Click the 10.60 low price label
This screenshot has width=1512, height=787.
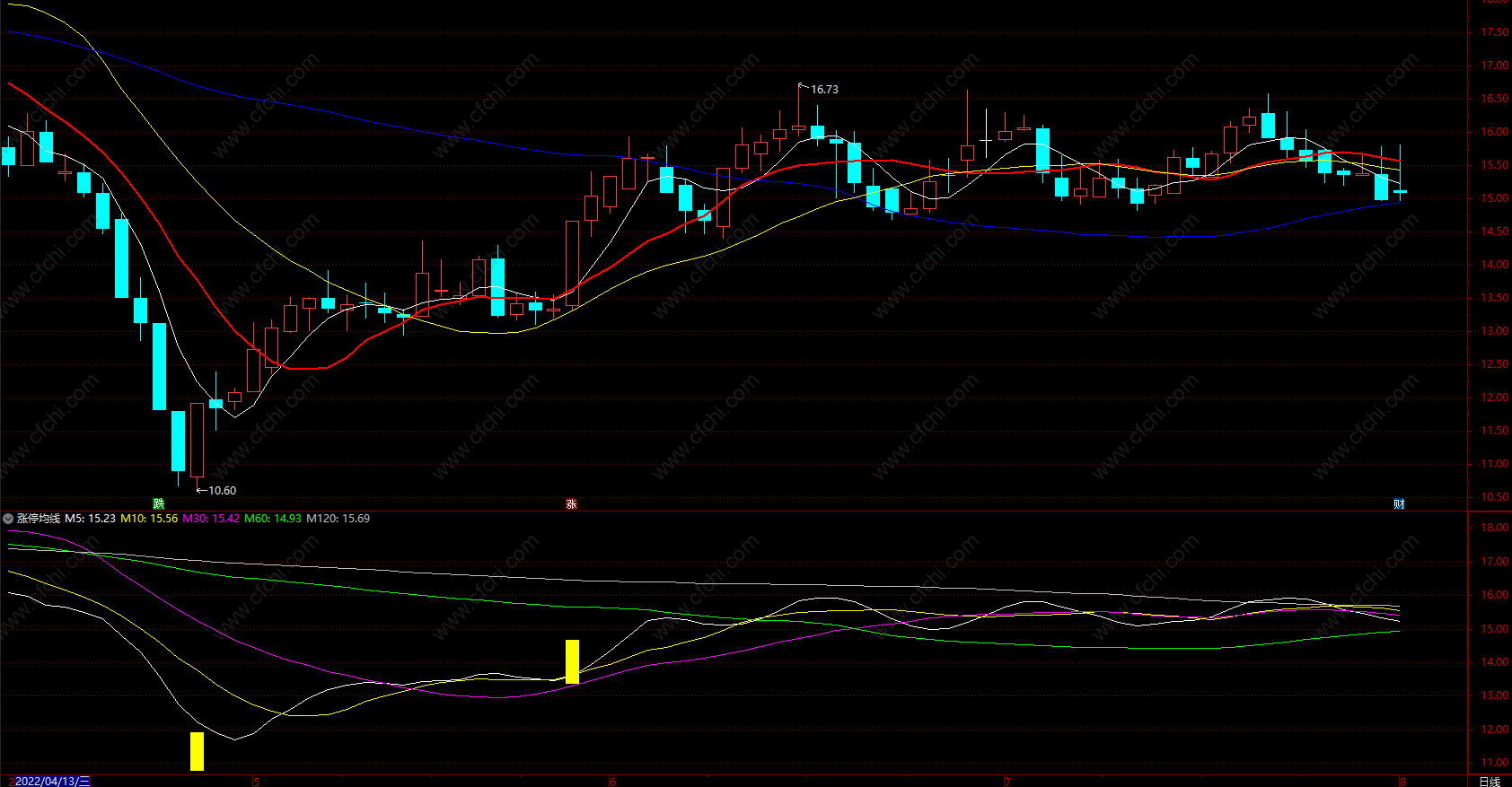(222, 491)
